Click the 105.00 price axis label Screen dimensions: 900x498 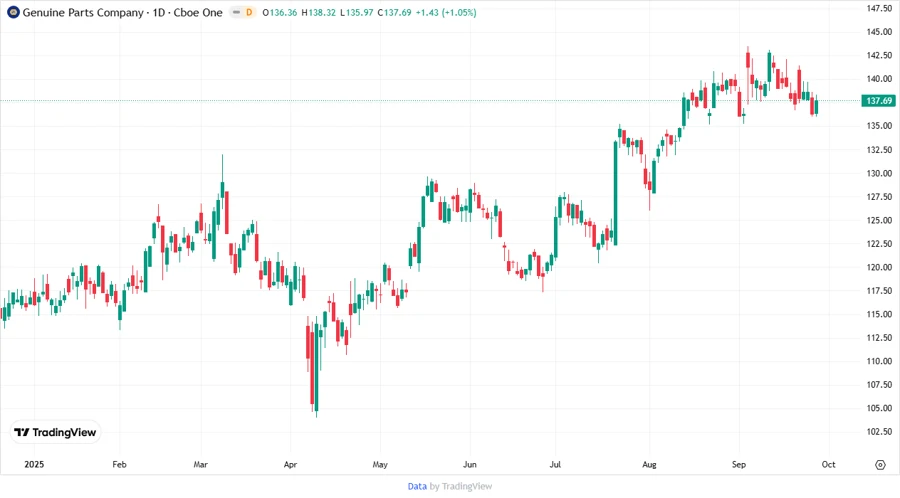point(879,408)
